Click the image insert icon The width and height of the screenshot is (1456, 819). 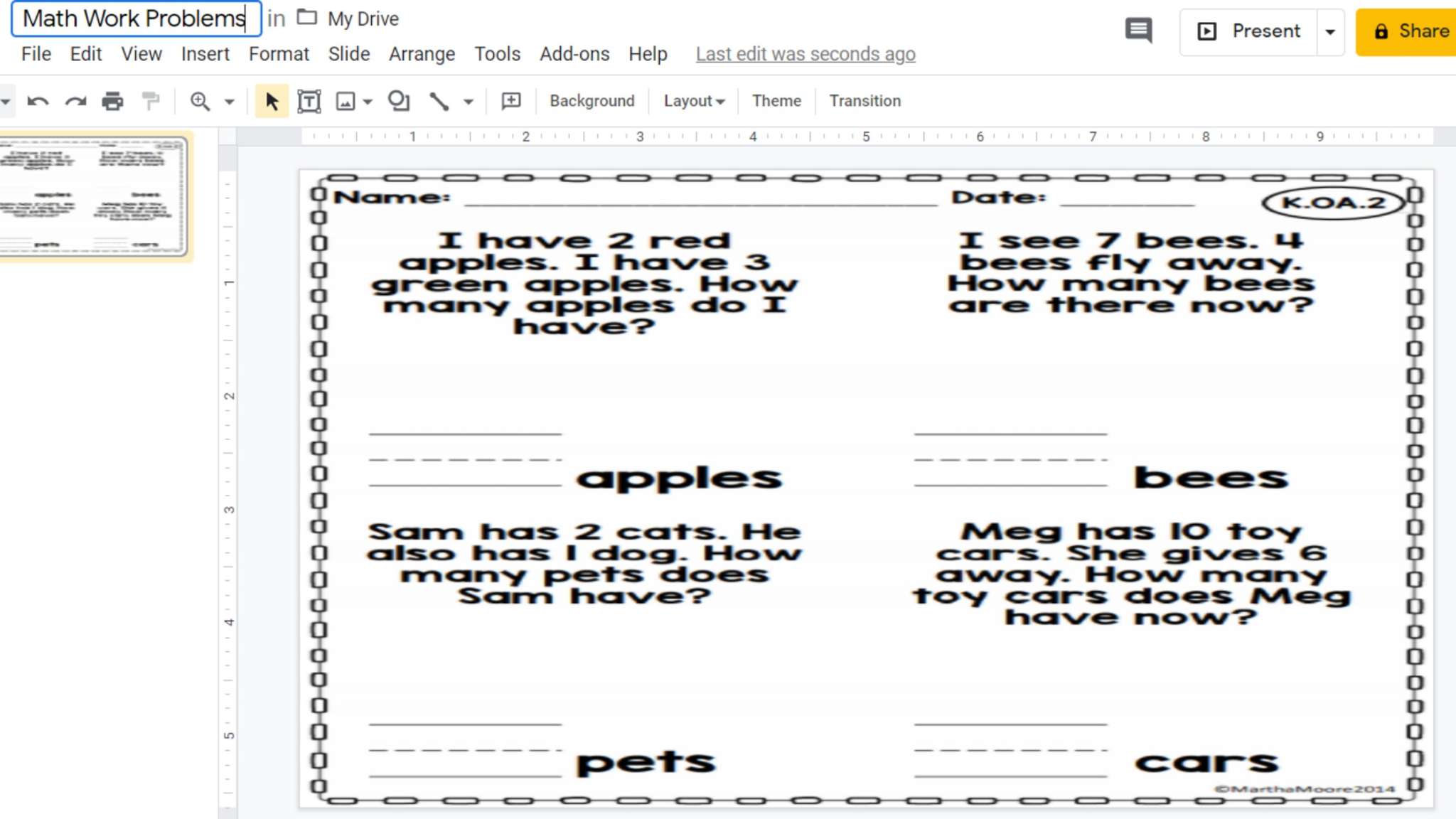(x=345, y=100)
